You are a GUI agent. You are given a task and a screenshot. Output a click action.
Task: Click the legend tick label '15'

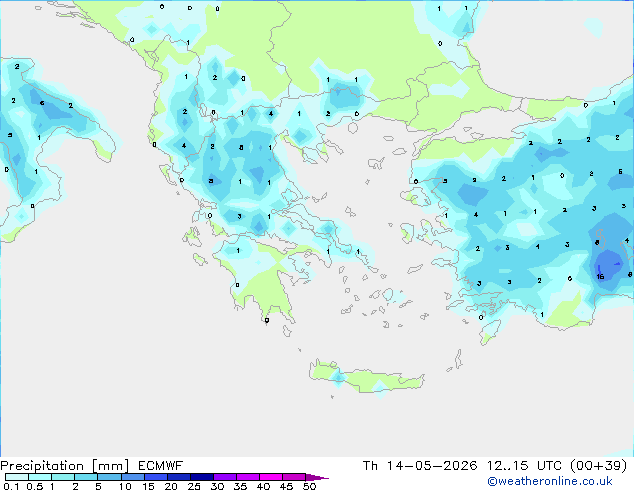148,486
